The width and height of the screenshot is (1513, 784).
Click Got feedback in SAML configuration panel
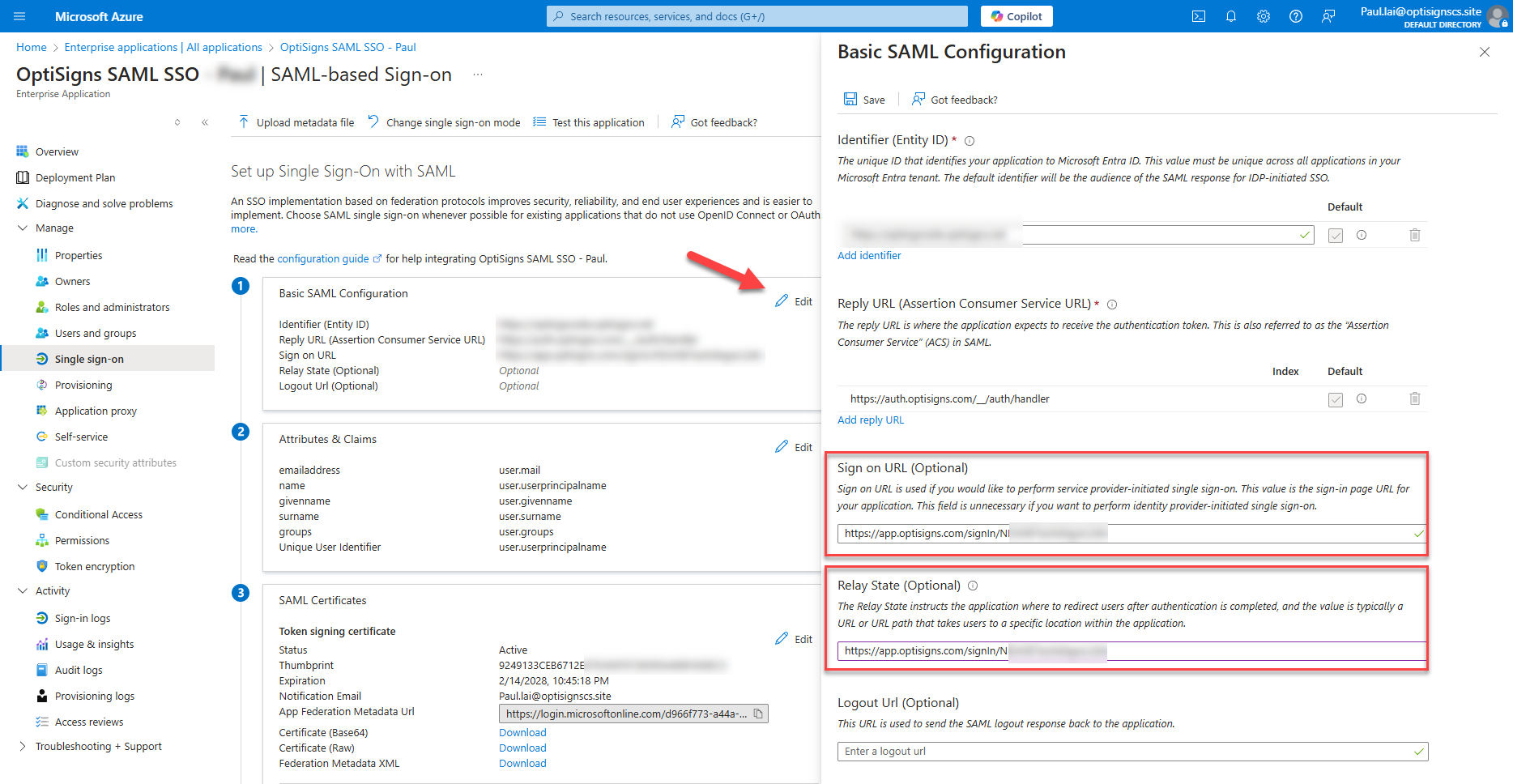pyautogui.click(x=955, y=100)
